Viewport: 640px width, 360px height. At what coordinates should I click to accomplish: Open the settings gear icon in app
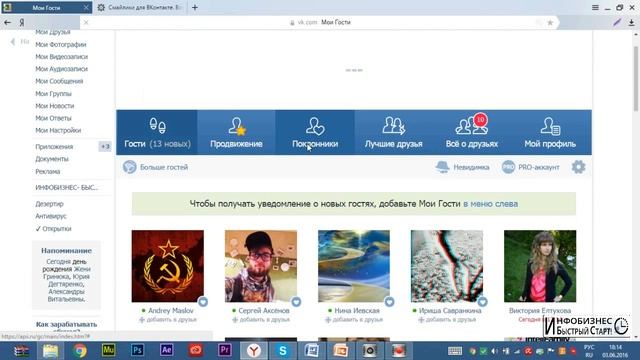point(578,167)
